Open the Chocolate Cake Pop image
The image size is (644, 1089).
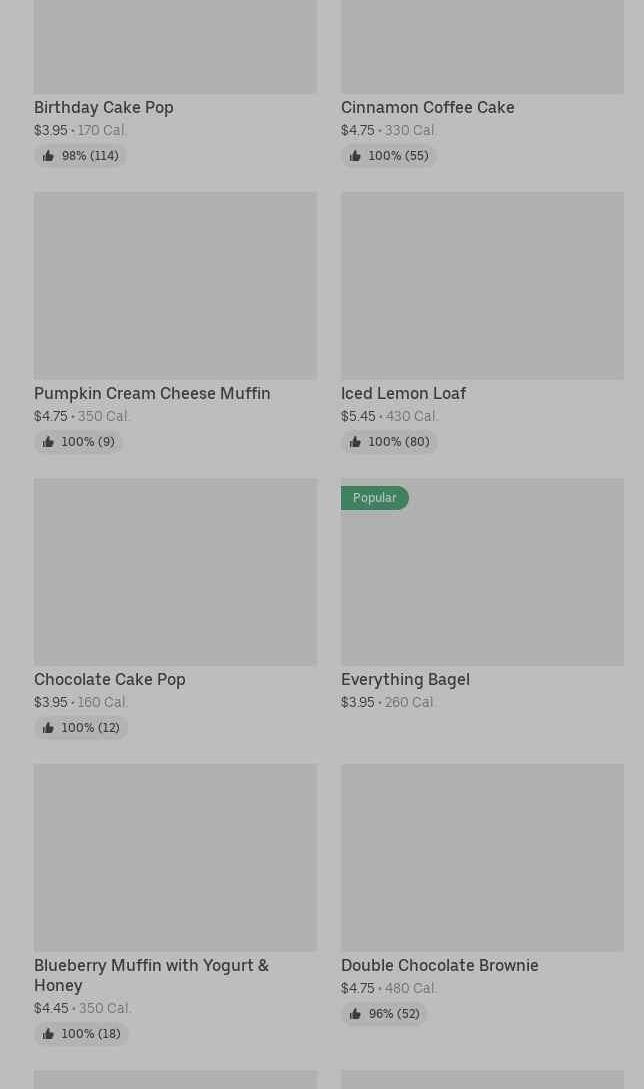175,571
